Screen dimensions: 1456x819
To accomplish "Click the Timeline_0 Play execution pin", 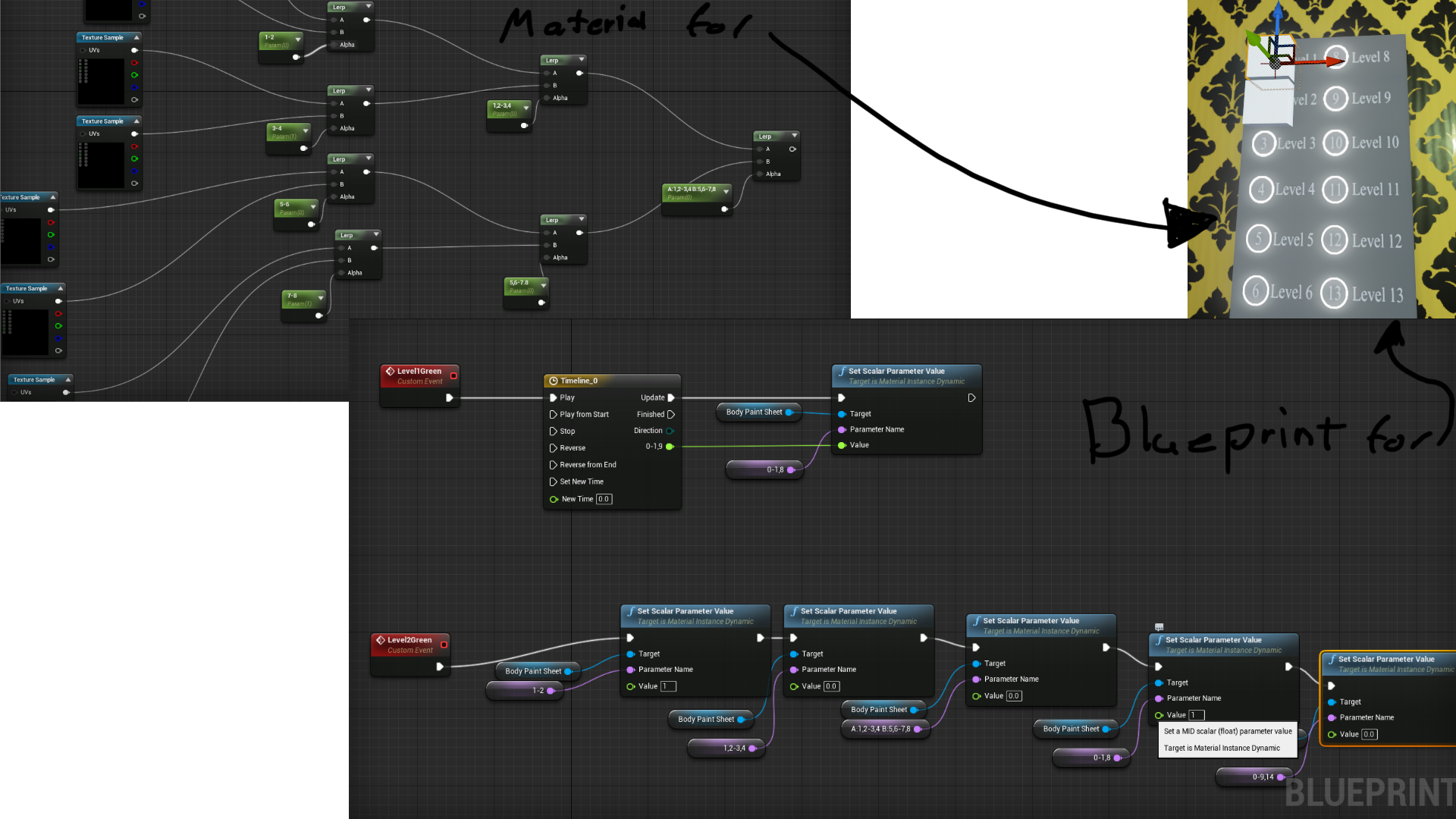I will click(x=554, y=397).
